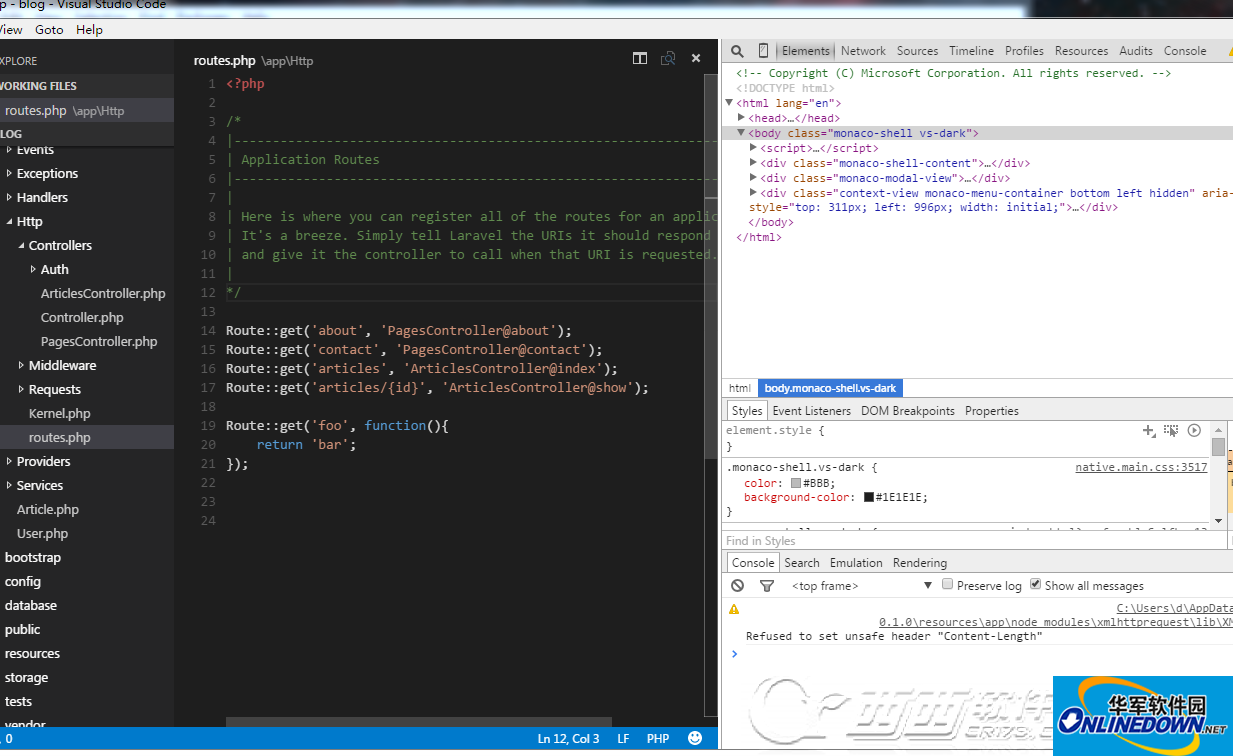Viewport: 1233px width, 756px height.
Task: Click the html breadcrumb item
Action: click(x=739, y=388)
